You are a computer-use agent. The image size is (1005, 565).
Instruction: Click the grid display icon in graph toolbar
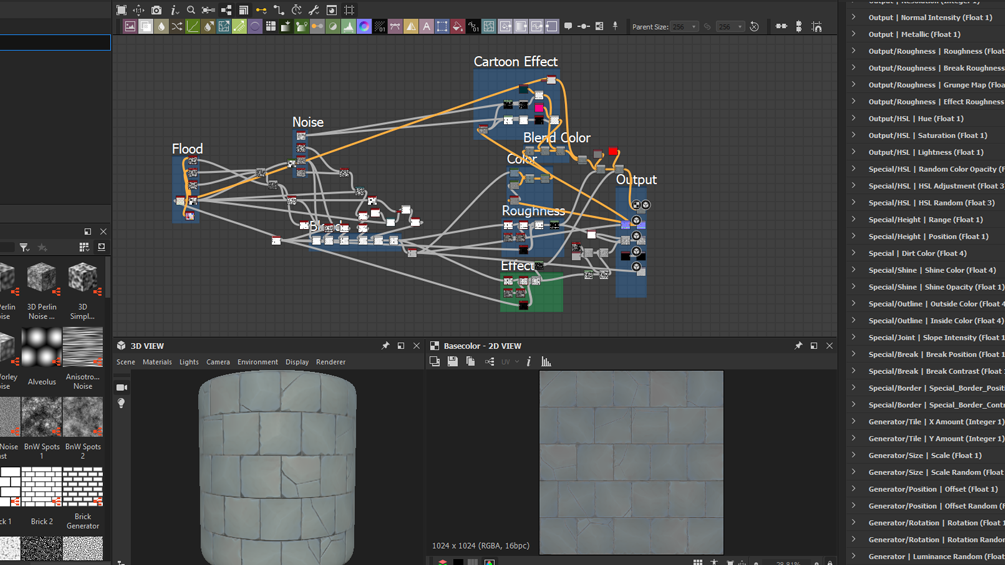pos(349,10)
